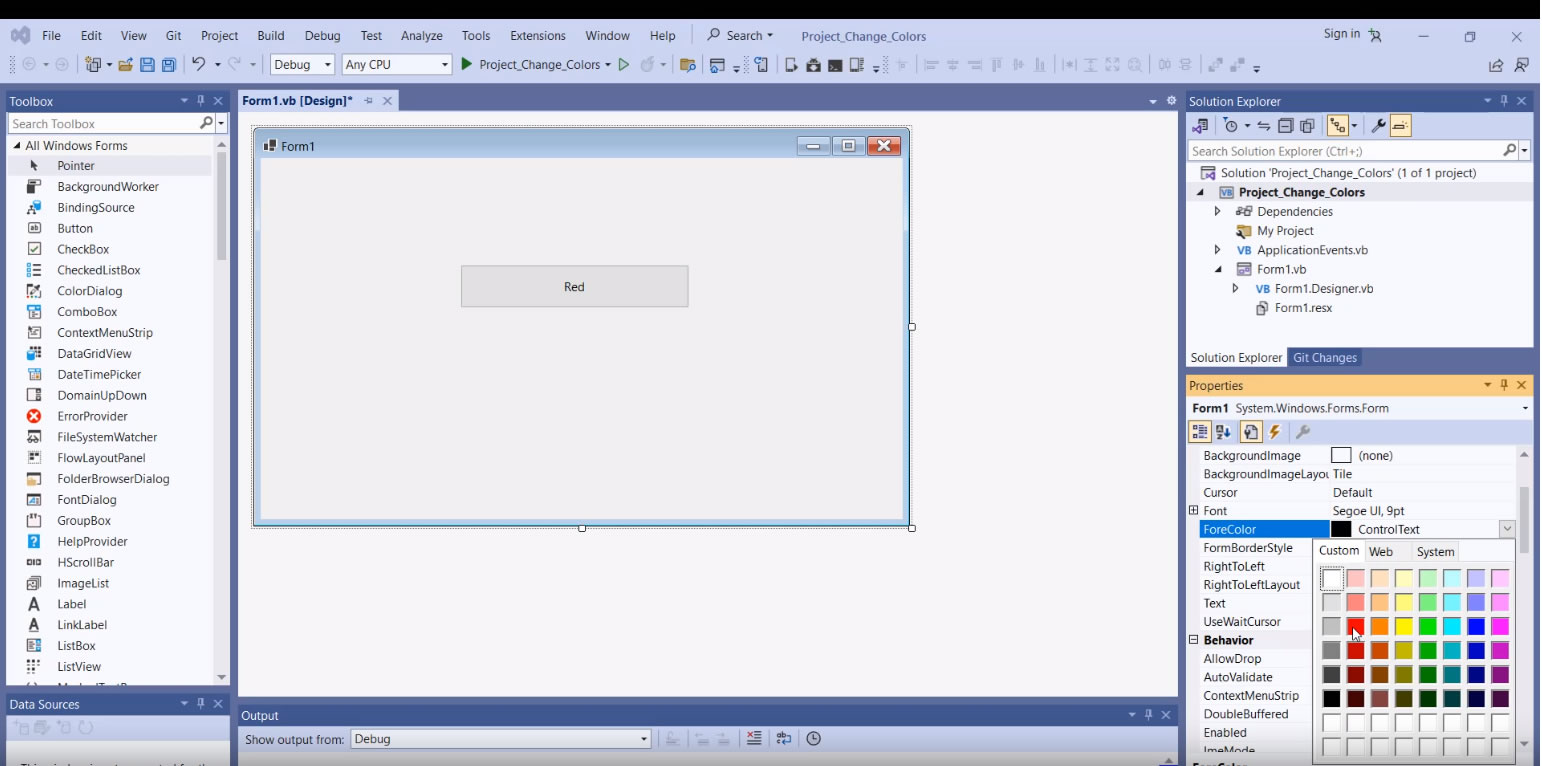
Task: Click the Search Toolbox input field
Action: 105,124
